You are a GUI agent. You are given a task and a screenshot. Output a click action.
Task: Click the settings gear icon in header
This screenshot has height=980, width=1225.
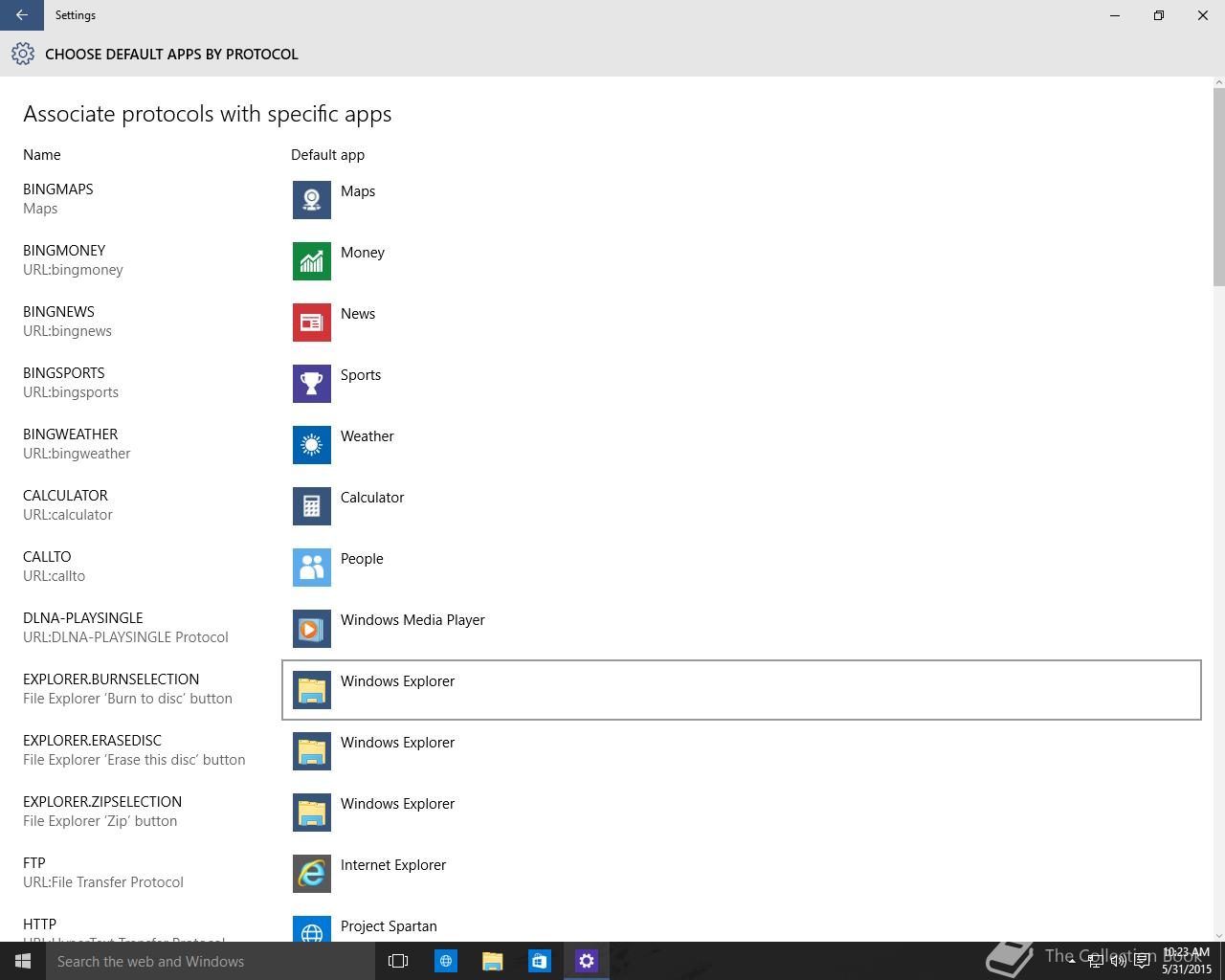point(23,54)
